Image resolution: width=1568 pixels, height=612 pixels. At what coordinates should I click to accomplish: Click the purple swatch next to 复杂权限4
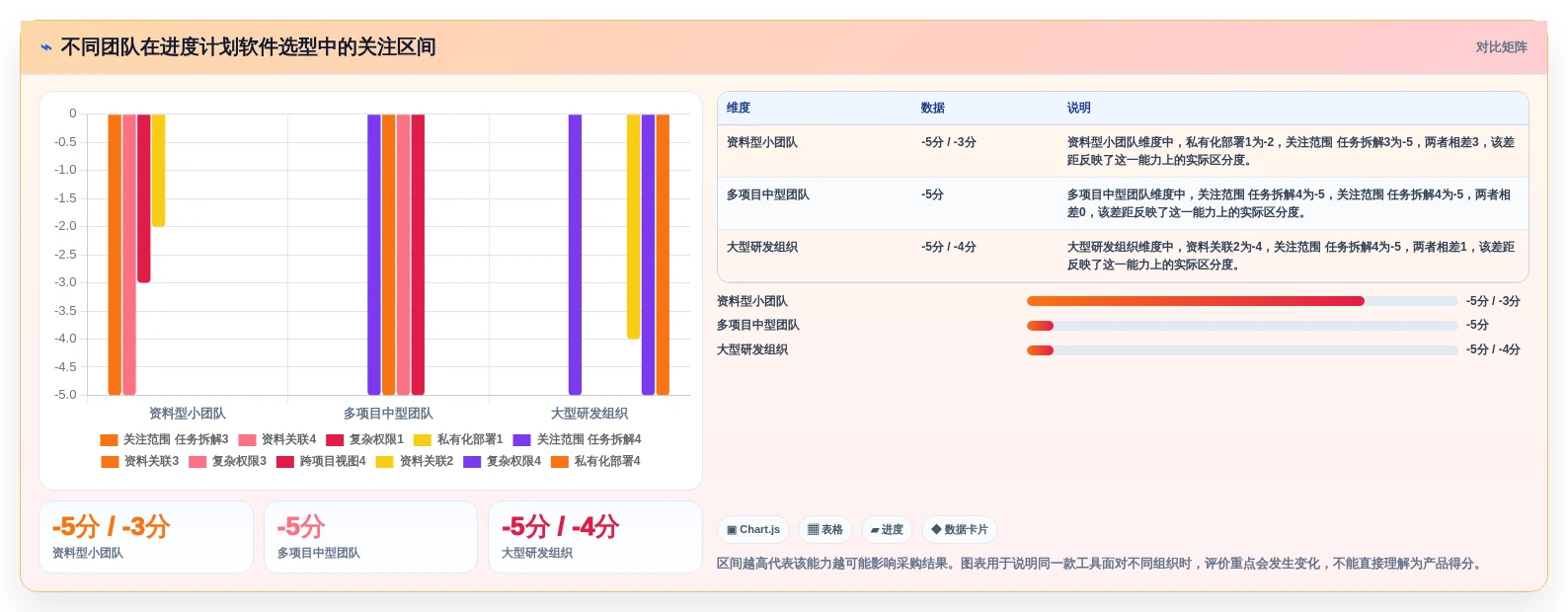[x=472, y=462]
